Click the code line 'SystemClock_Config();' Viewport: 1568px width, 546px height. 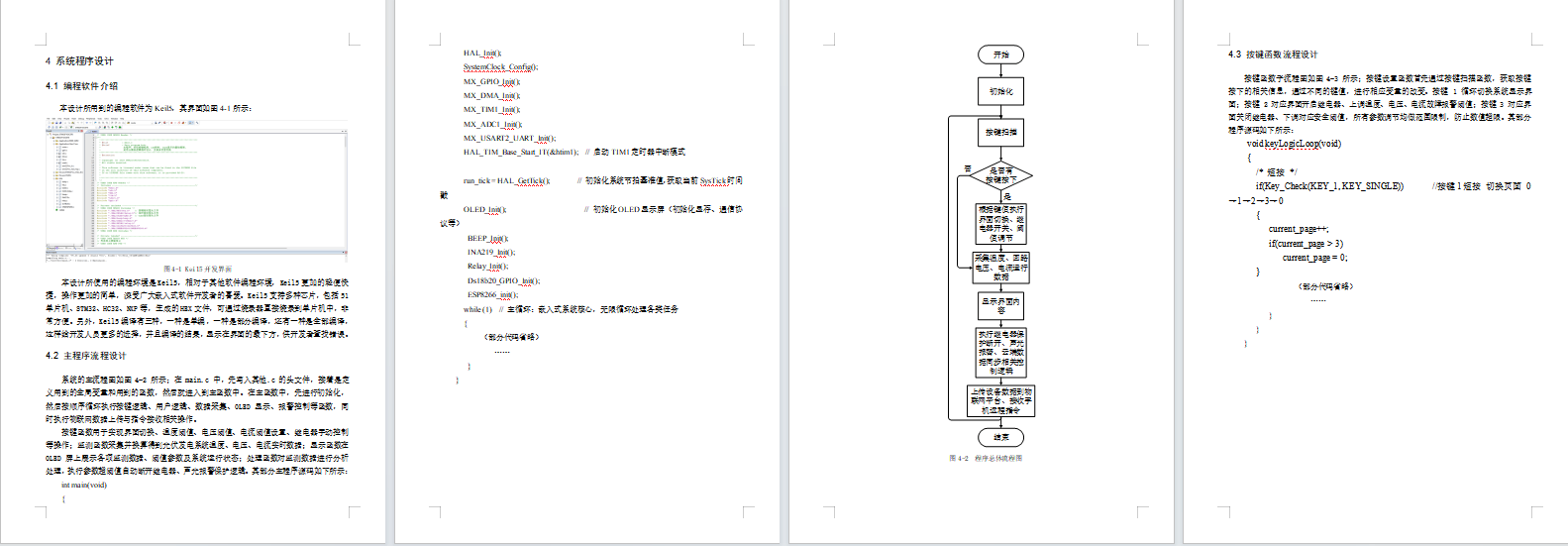[x=500, y=67]
